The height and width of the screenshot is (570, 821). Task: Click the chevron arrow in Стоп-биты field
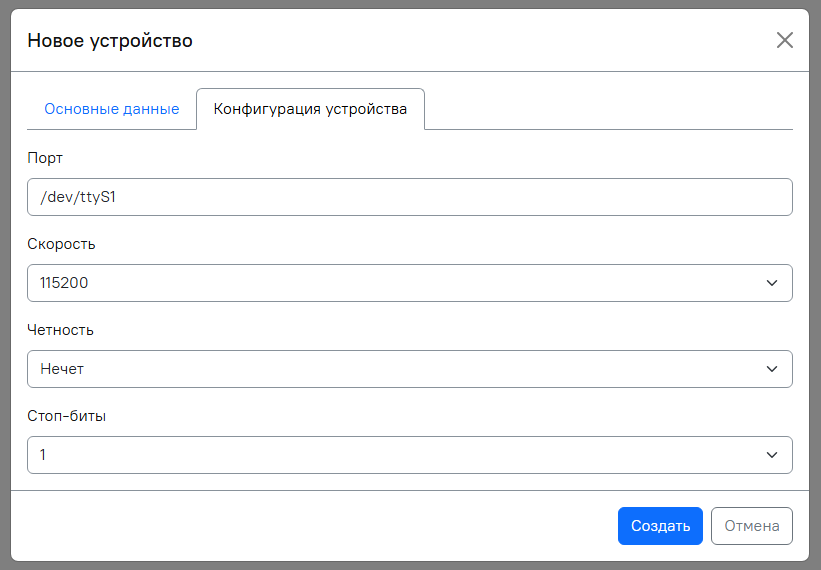tap(772, 455)
